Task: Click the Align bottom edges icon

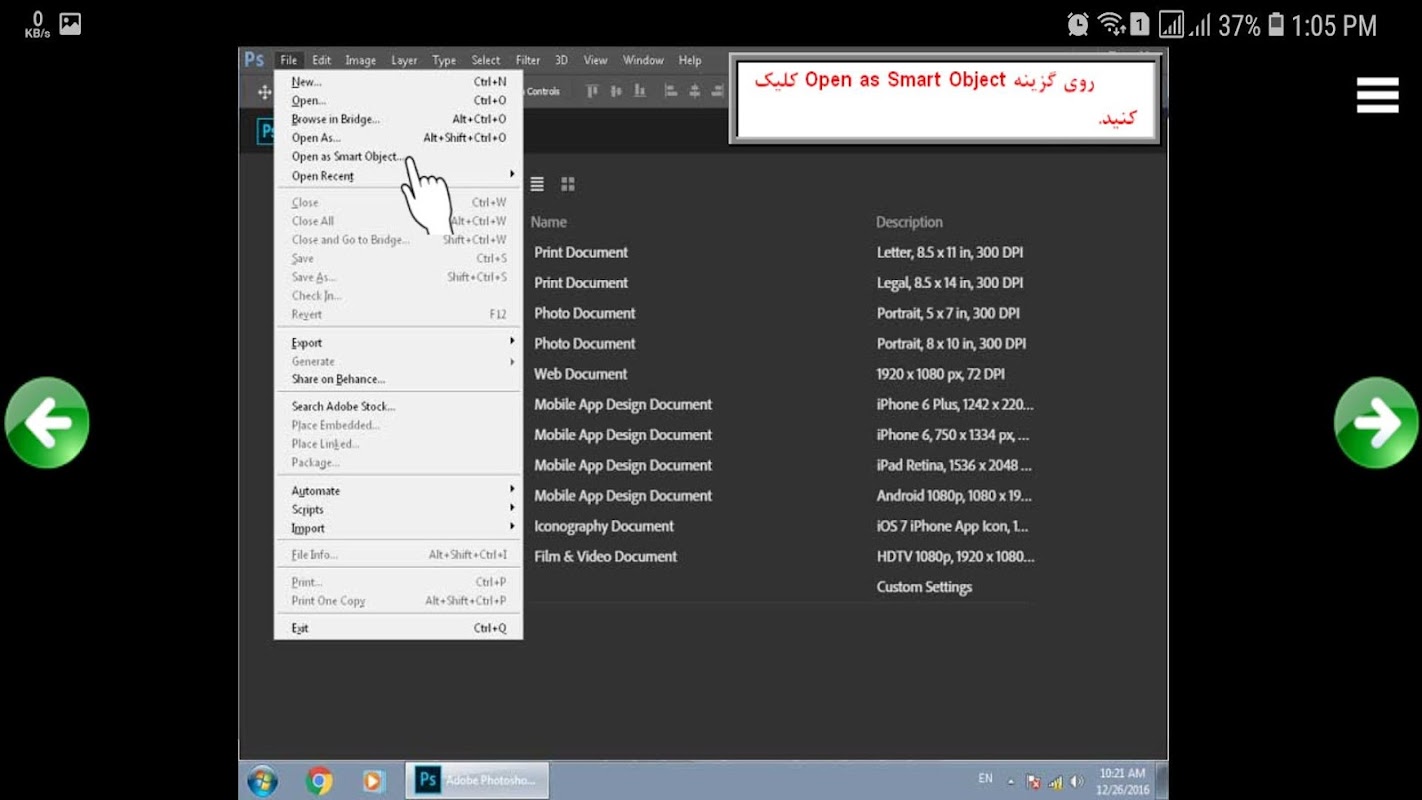Action: [x=640, y=91]
